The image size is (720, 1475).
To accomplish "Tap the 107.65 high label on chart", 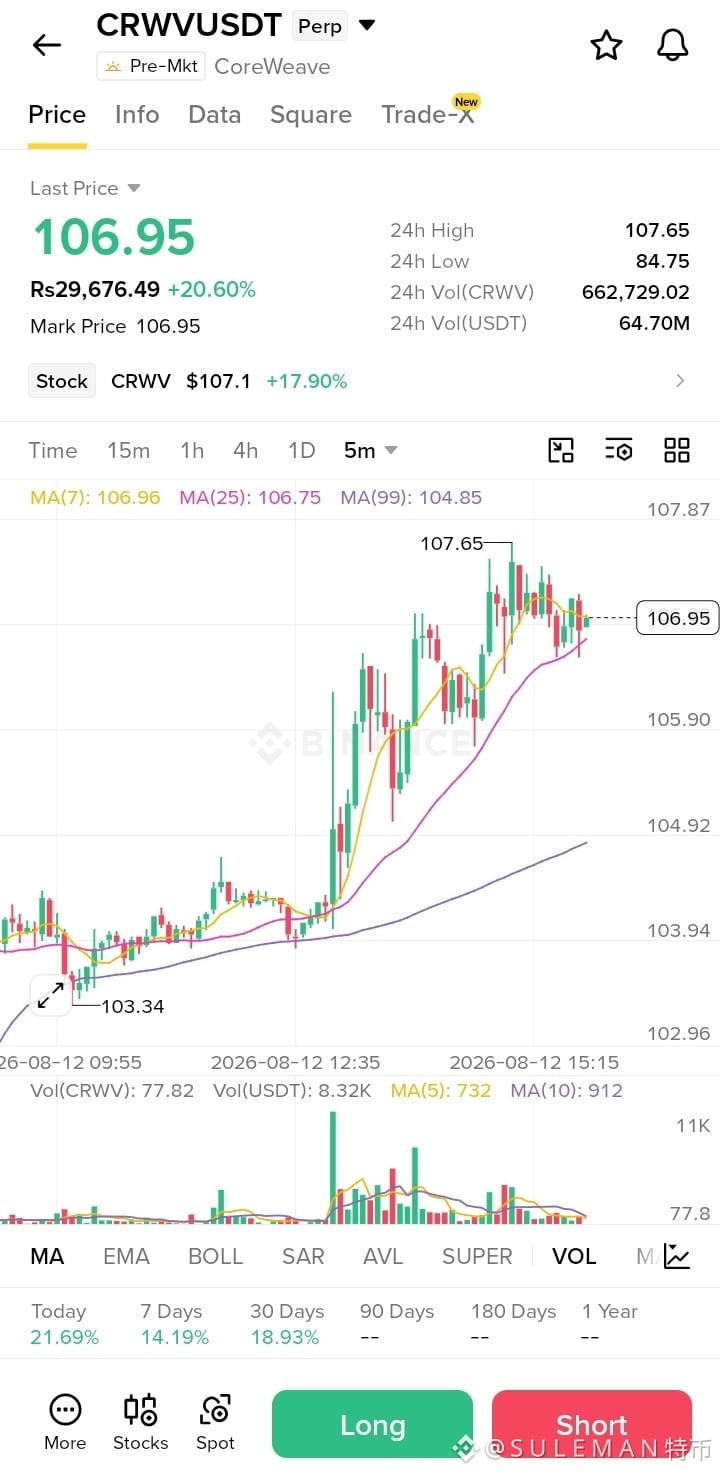I will coord(451,543).
